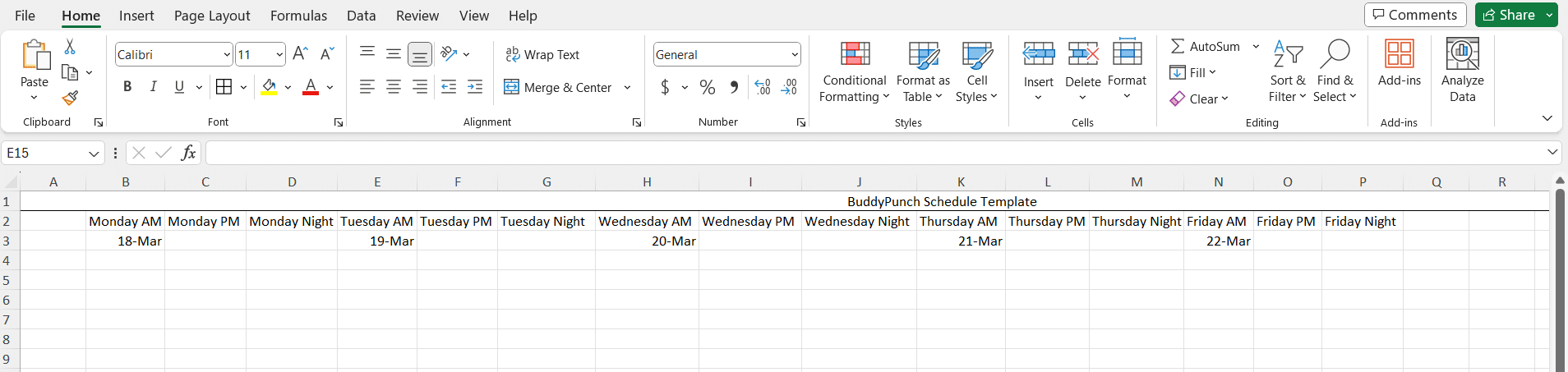Open Find & Select menu

pos(1335,71)
